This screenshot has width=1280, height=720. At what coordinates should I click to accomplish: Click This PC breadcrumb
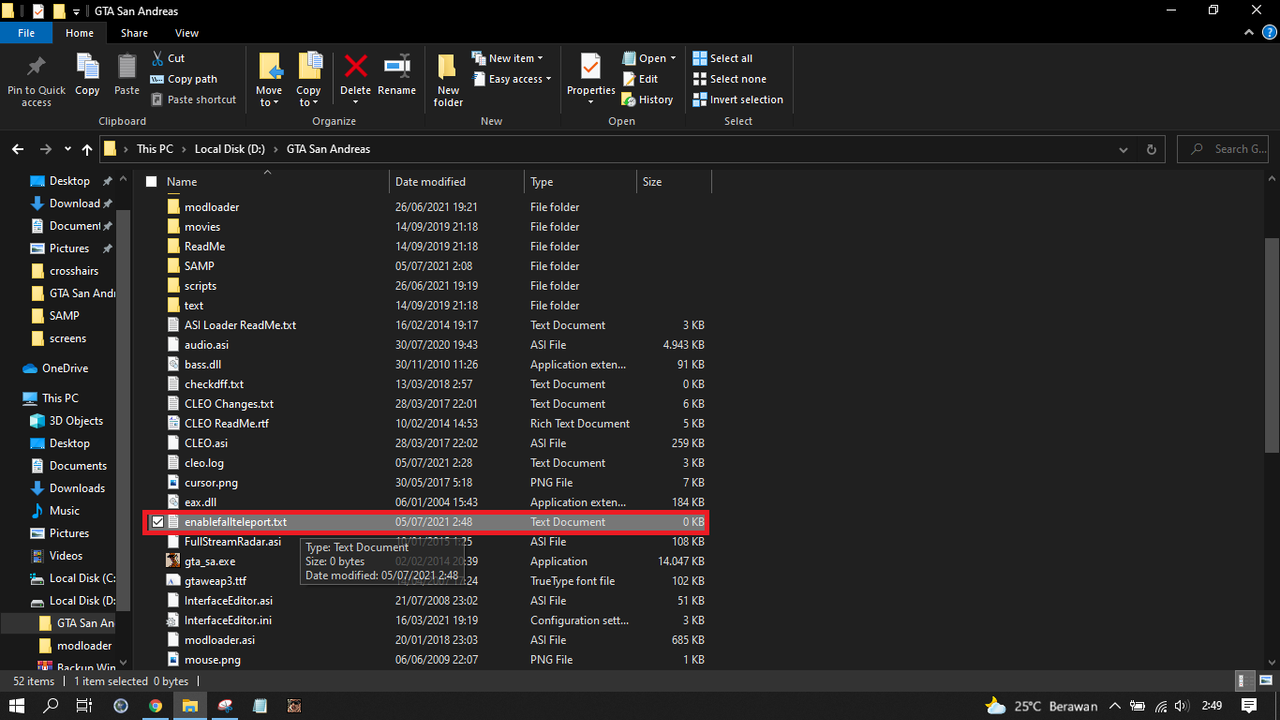point(155,149)
